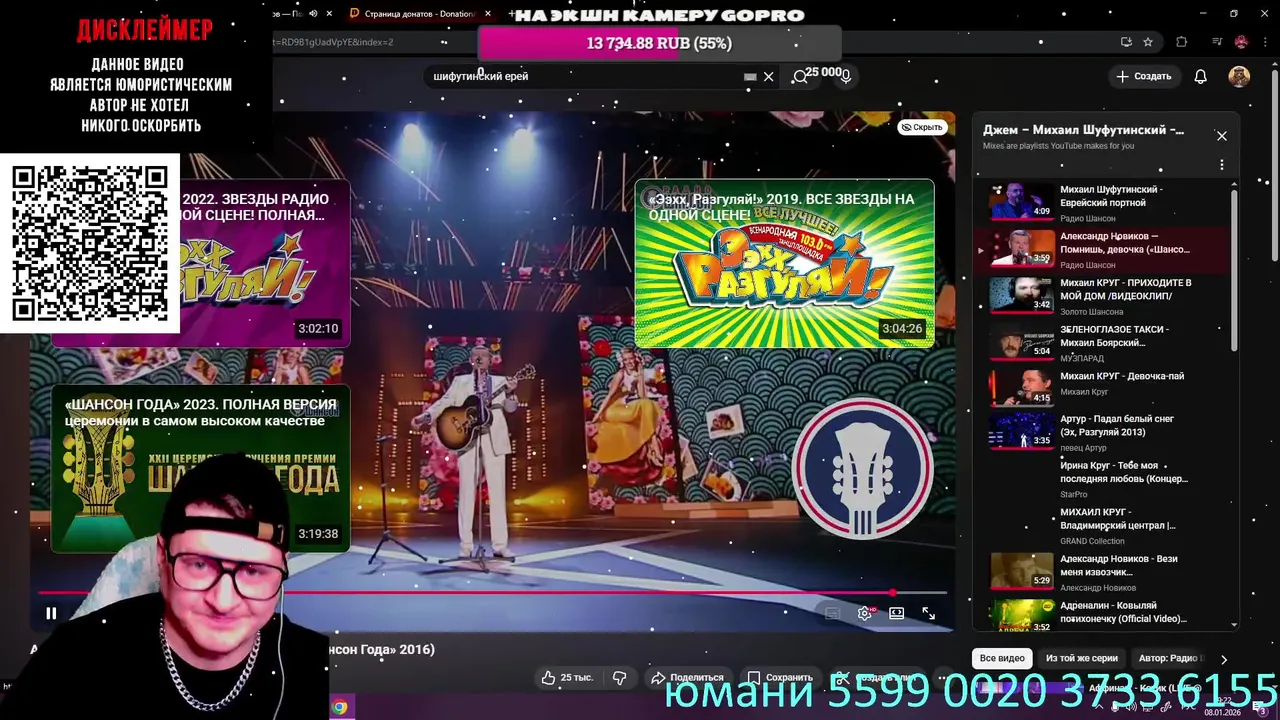Open a new browser tab
The image size is (1280, 720).
coord(513,14)
